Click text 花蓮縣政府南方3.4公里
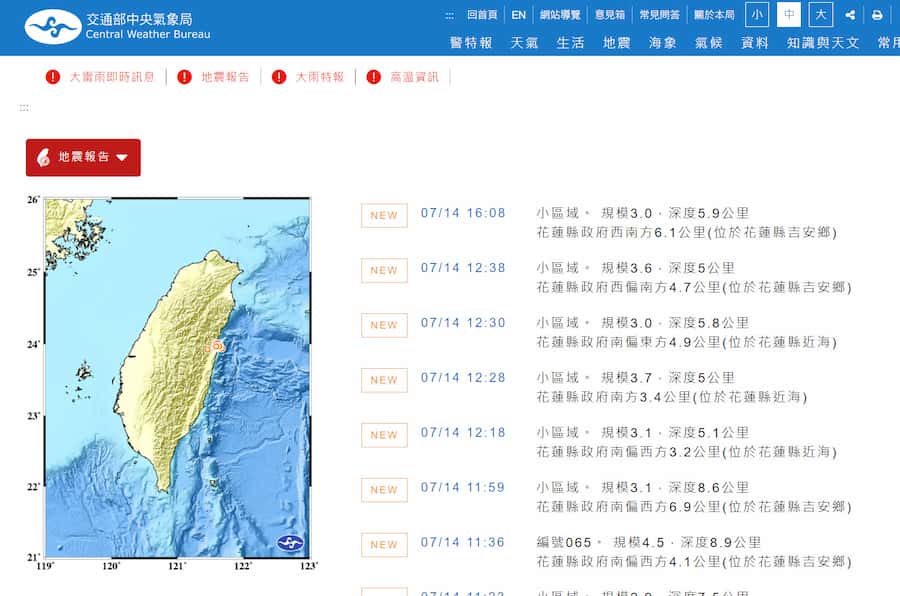The width and height of the screenshot is (900, 596). click(x=614, y=397)
